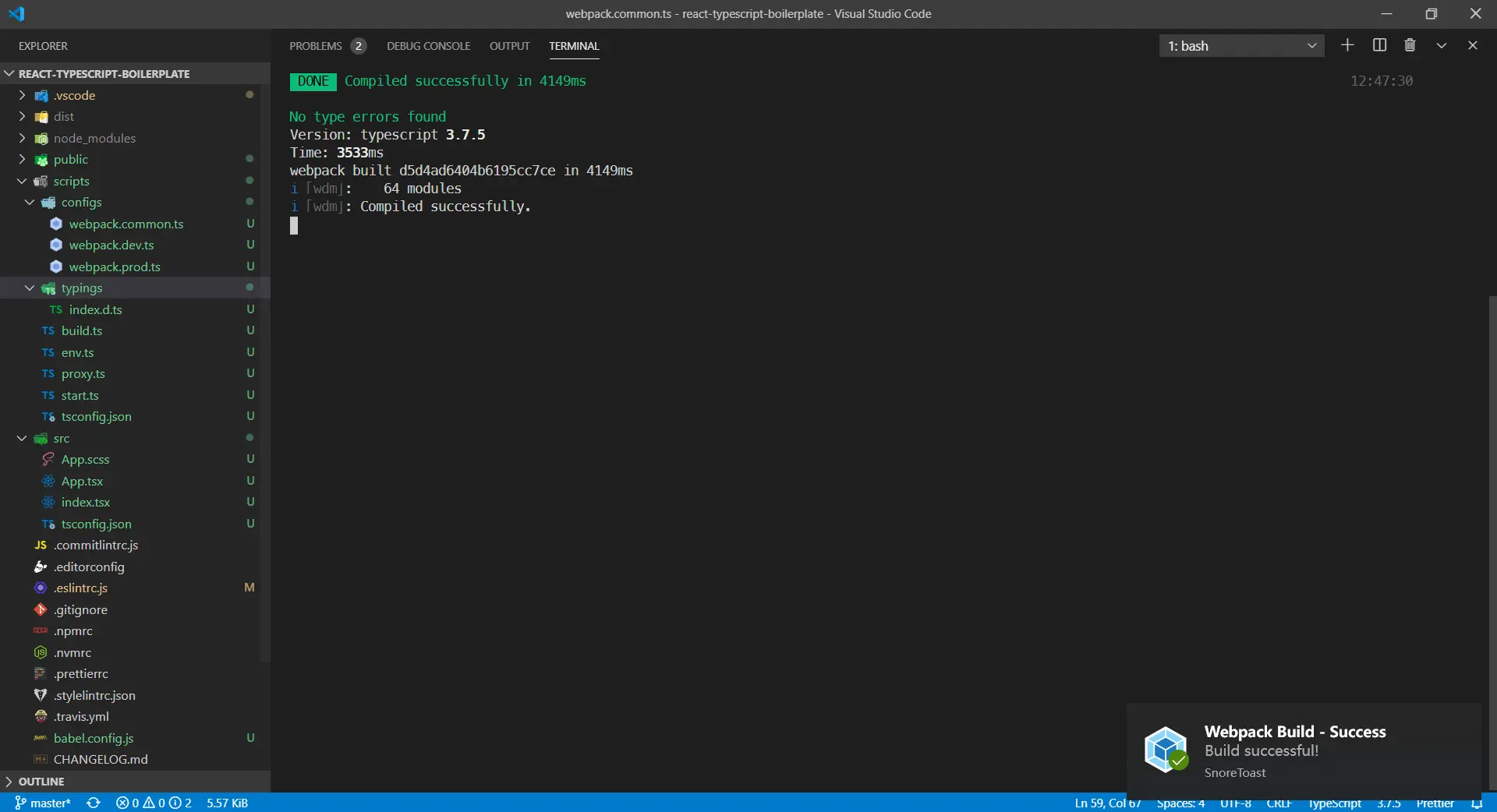This screenshot has height=812, width=1497.
Task: Open env.ts file
Action: (x=135, y=352)
